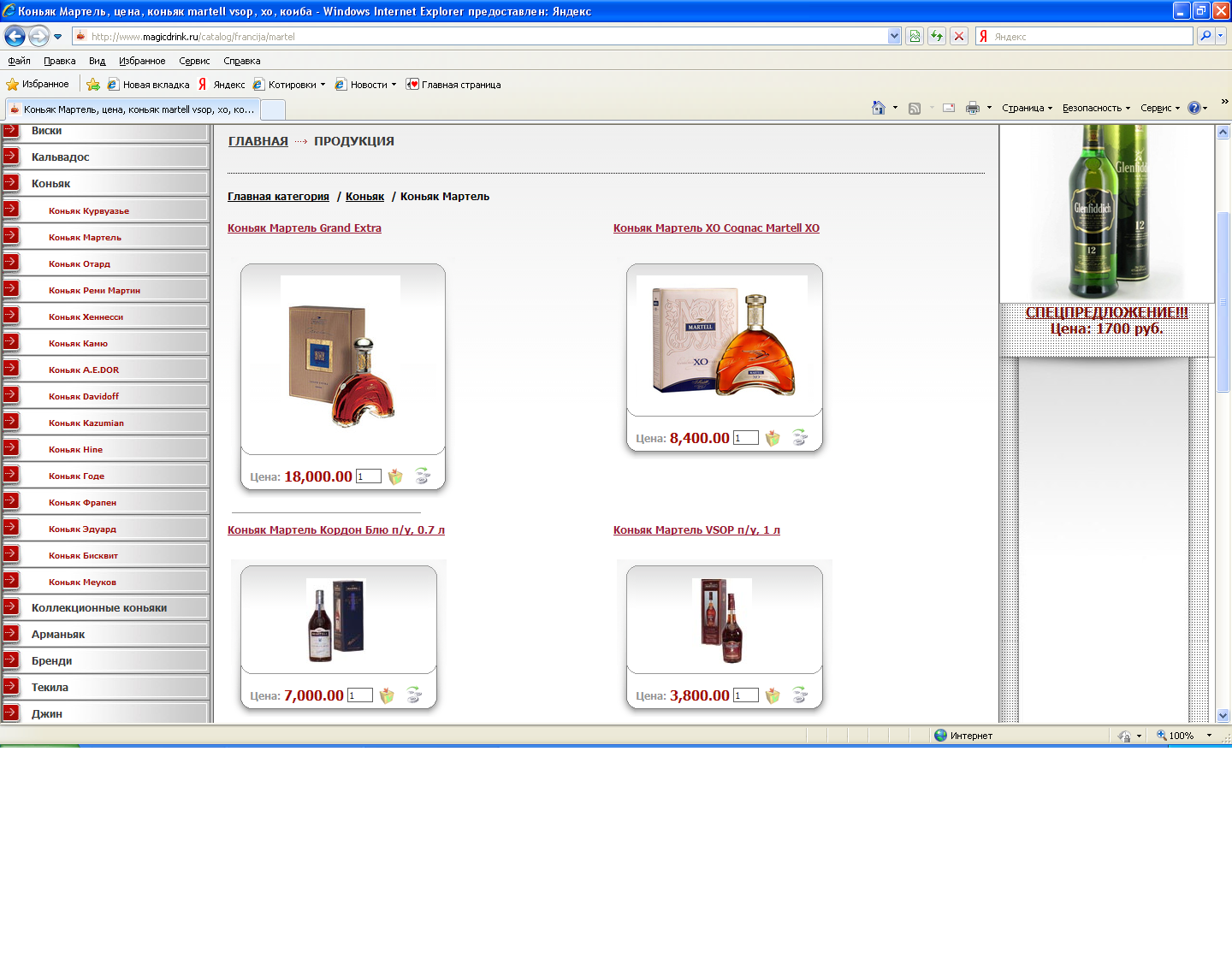
Task: Open the Справка menu
Action: [241, 61]
